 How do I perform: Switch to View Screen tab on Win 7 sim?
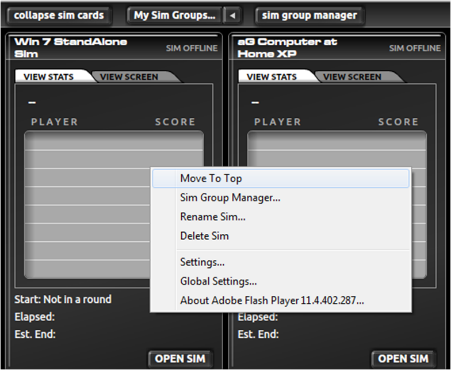click(129, 77)
